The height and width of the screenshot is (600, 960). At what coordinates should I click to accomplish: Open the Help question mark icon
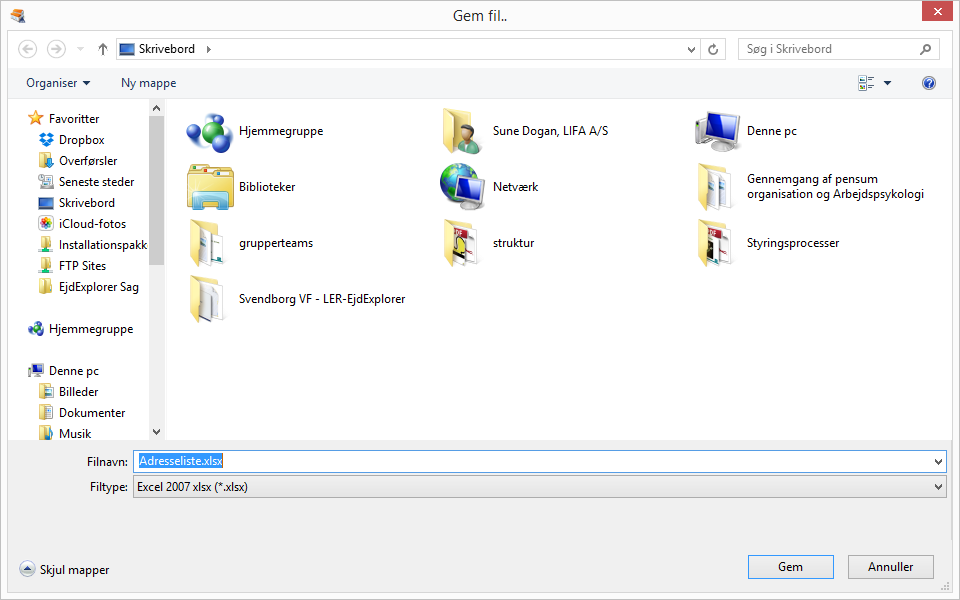click(928, 83)
